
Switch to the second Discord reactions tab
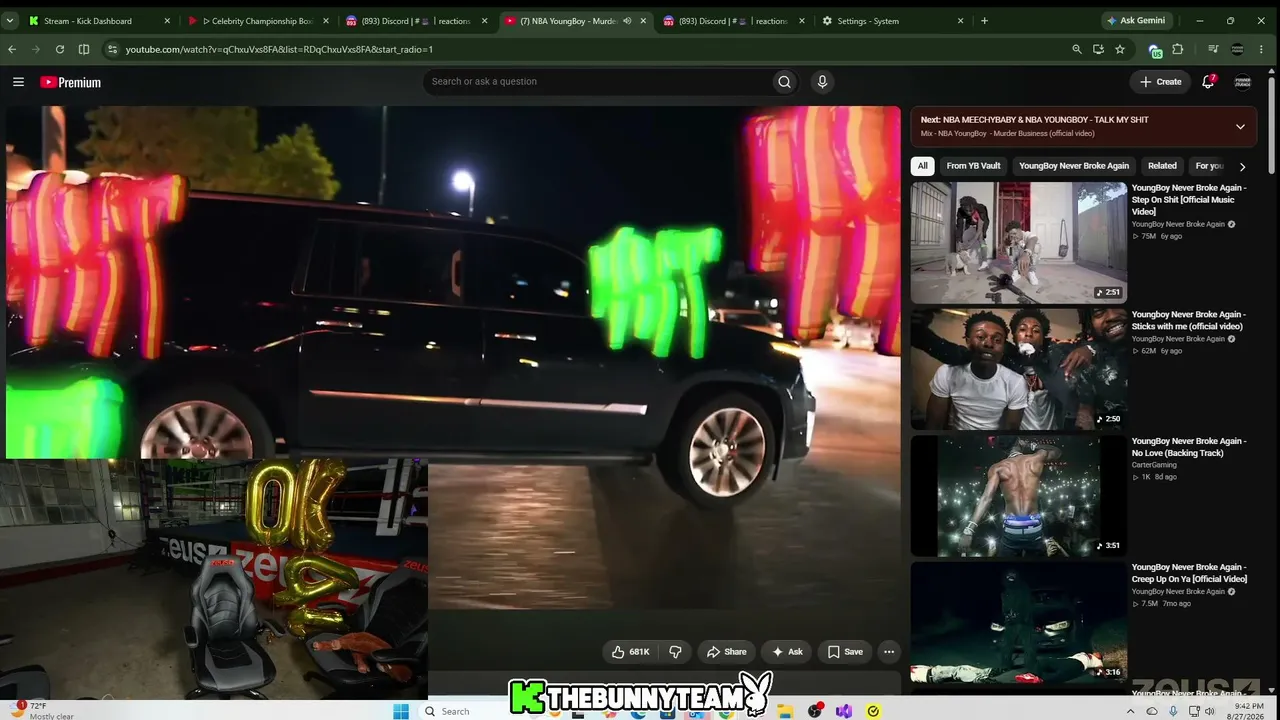(x=733, y=20)
